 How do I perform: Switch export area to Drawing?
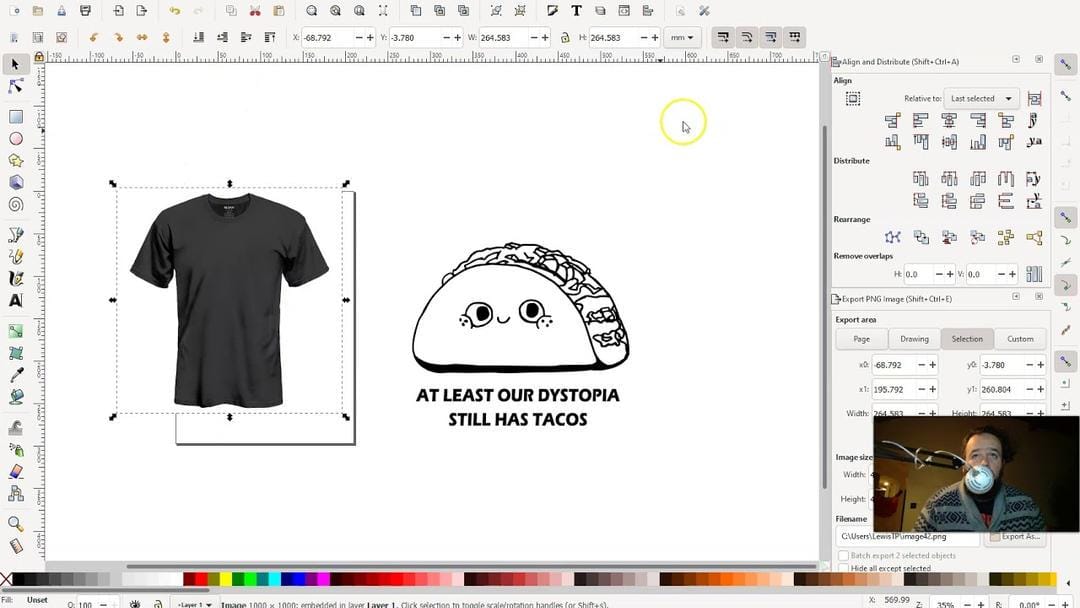click(x=914, y=339)
